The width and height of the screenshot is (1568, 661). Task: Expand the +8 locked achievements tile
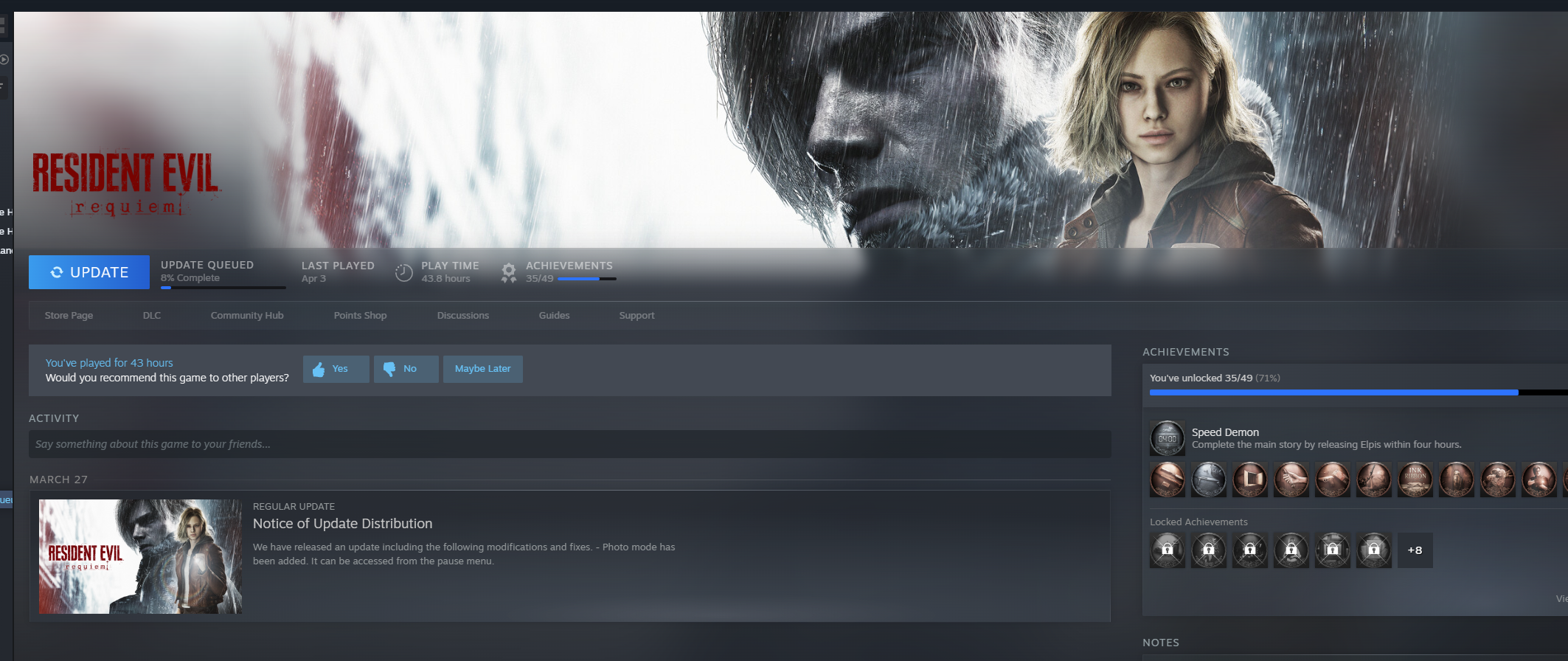pyautogui.click(x=1415, y=550)
